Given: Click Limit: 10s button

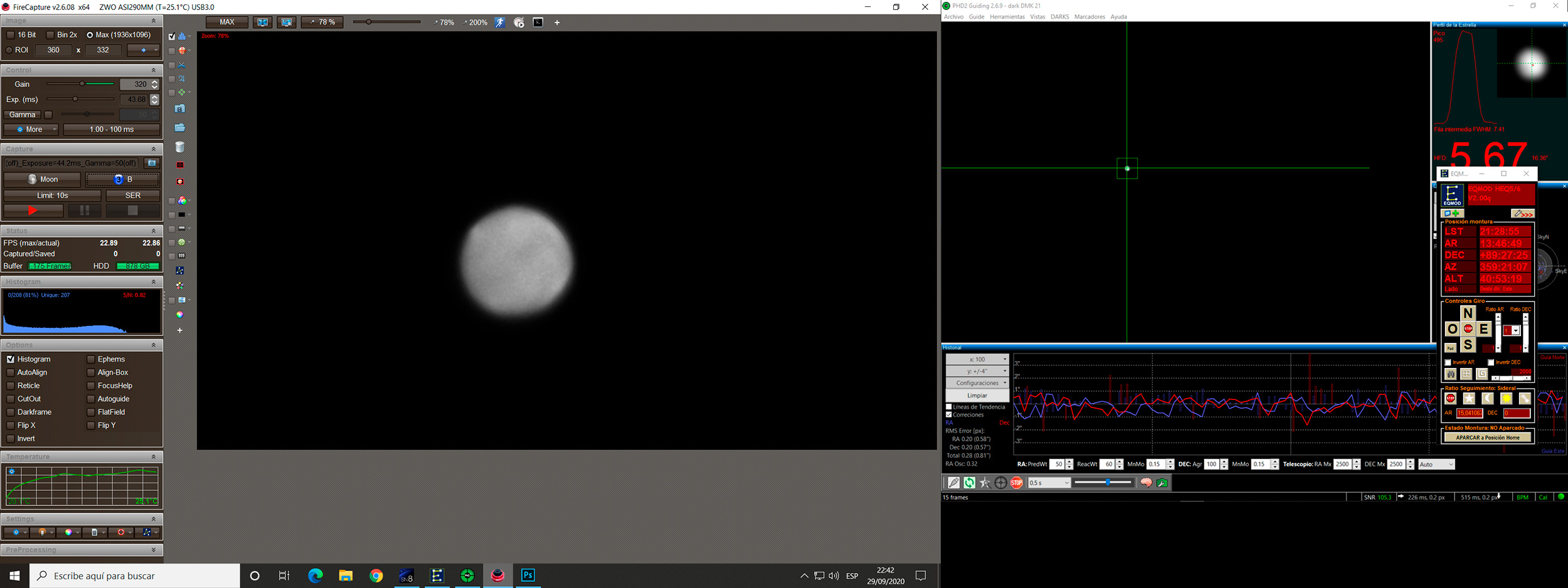Looking at the screenshot, I should tap(53, 196).
